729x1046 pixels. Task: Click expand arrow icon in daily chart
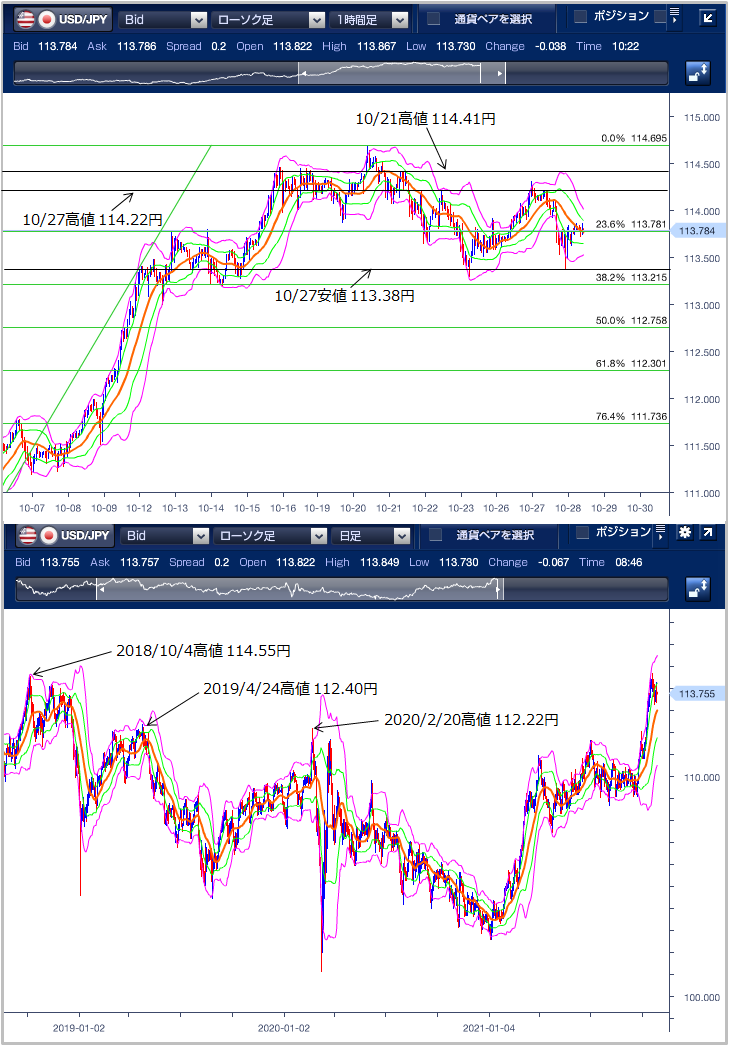(707, 532)
